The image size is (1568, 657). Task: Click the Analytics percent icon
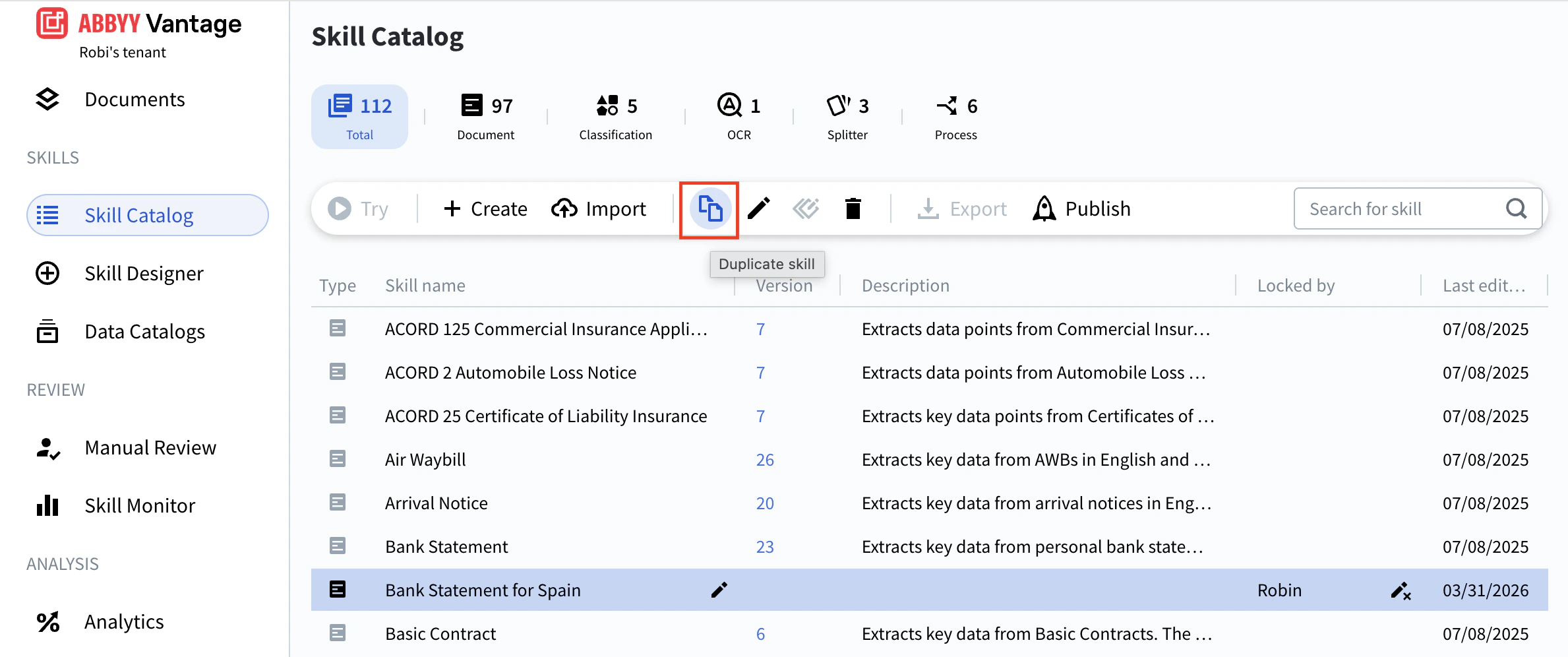[47, 621]
